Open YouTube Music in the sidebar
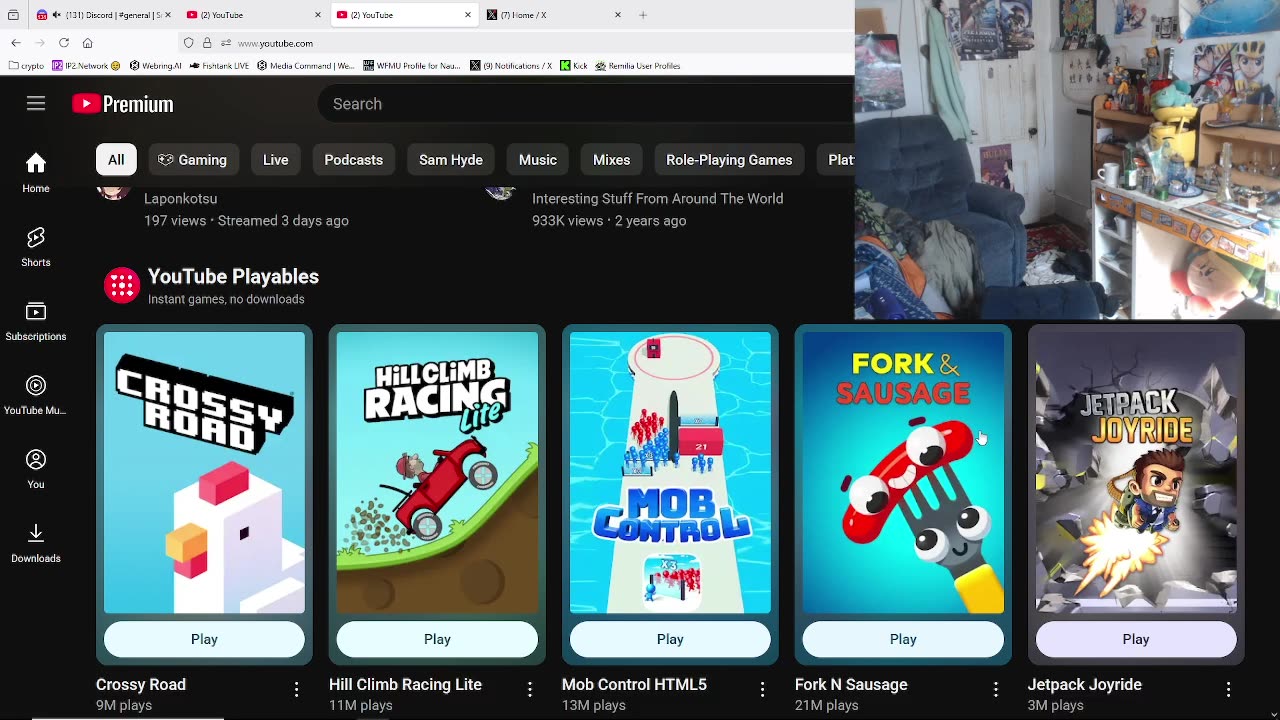The image size is (1280, 720). pos(36,395)
